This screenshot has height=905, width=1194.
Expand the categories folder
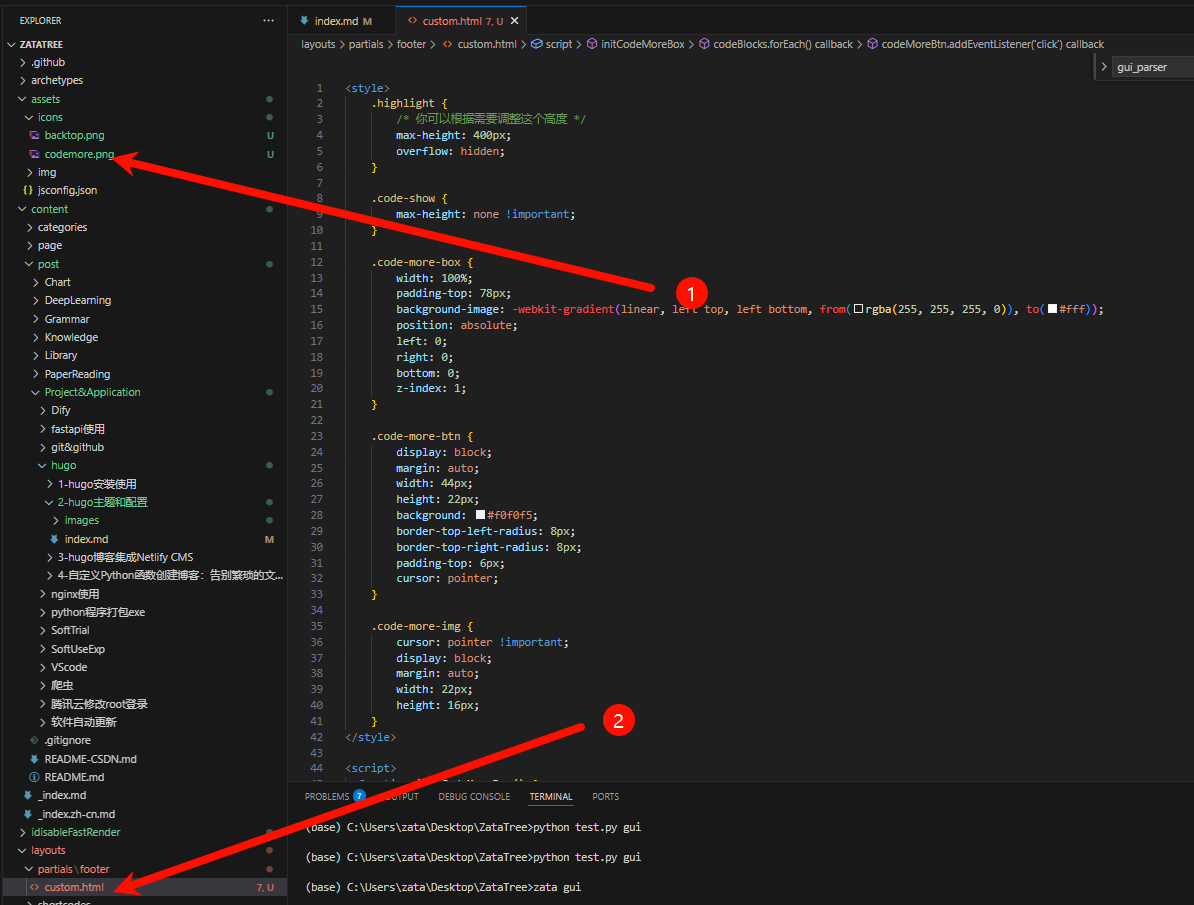coord(30,227)
